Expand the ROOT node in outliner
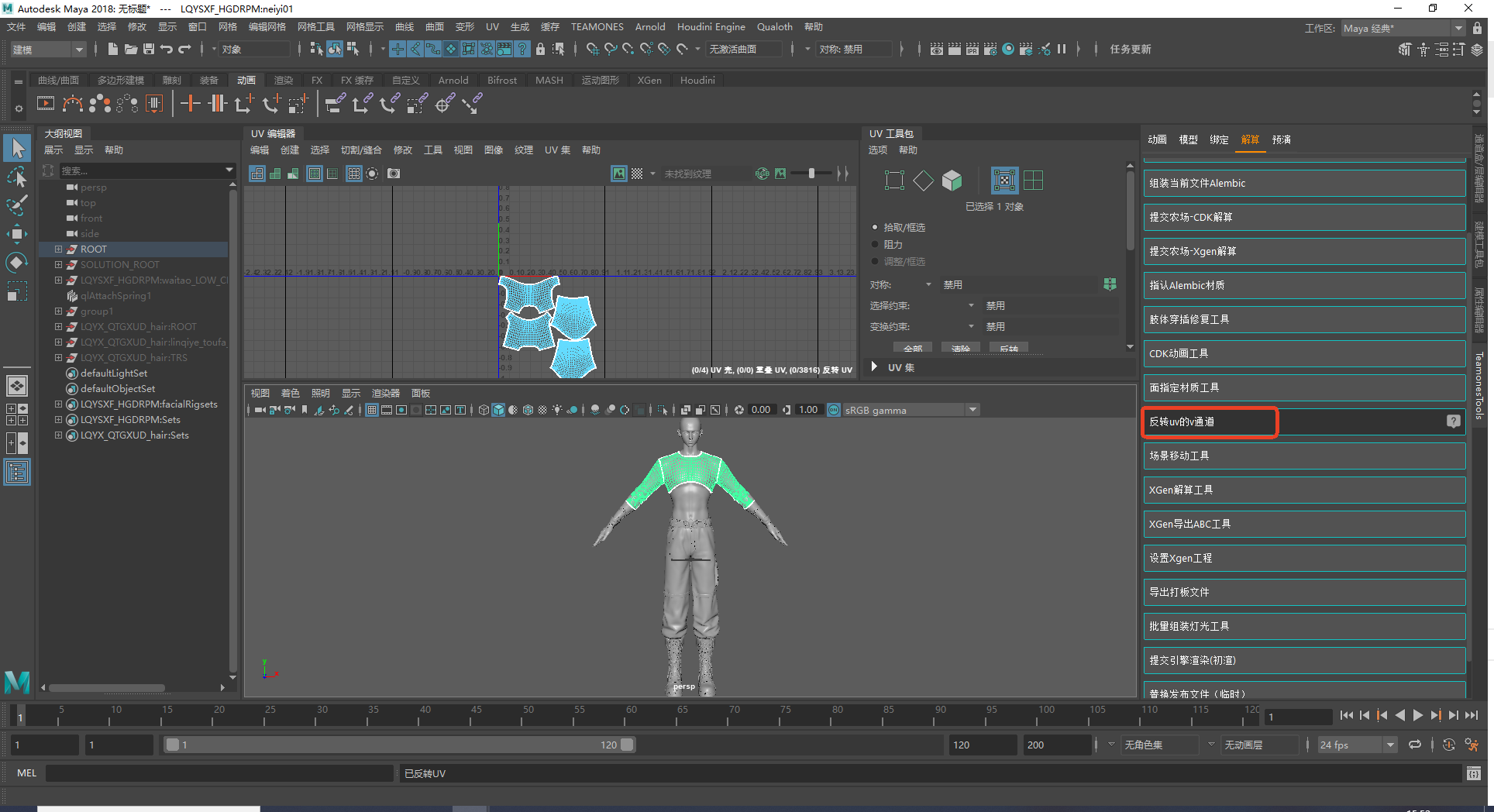The image size is (1494, 812). (x=58, y=249)
